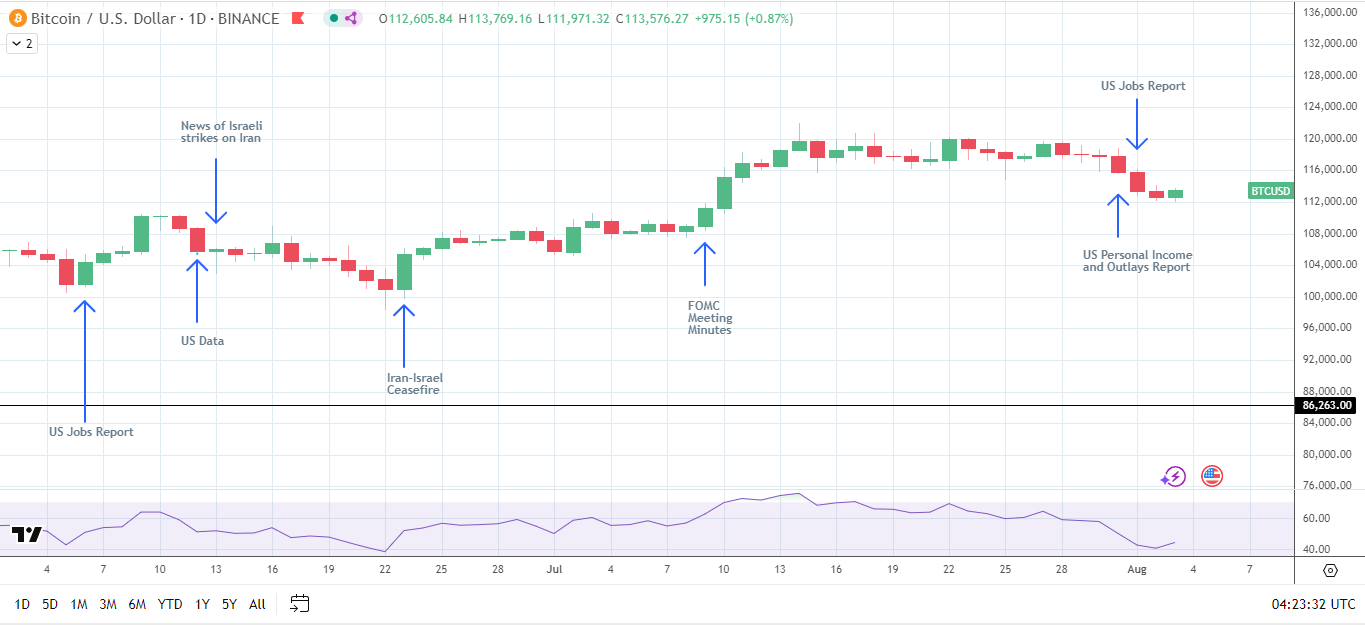Click the low price value L111,971.32
Screen dimensions: 1365x625
575,18
